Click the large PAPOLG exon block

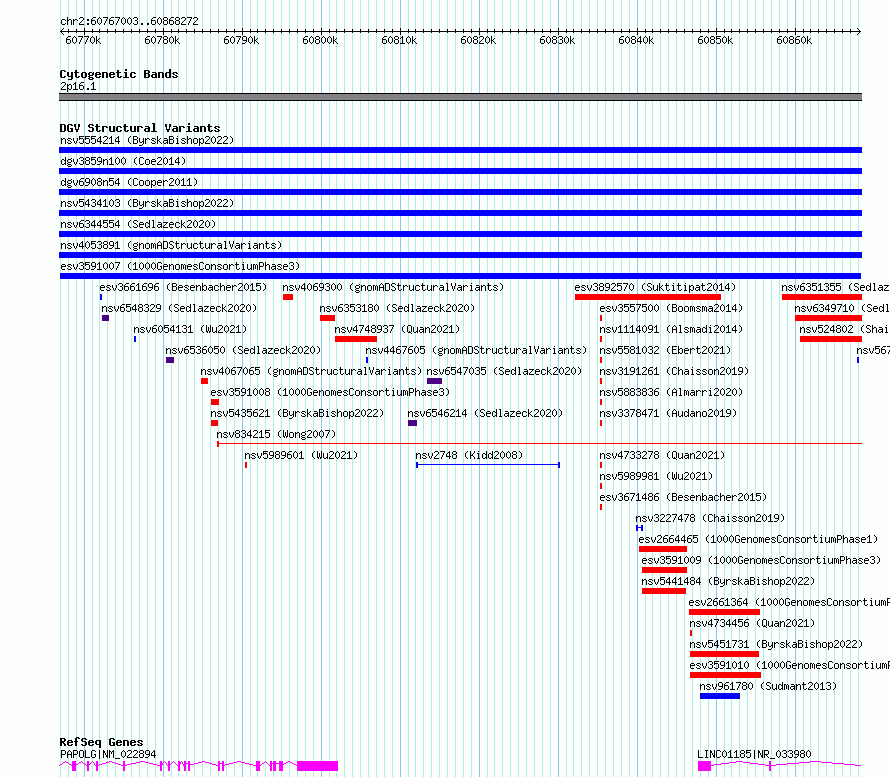(317, 766)
